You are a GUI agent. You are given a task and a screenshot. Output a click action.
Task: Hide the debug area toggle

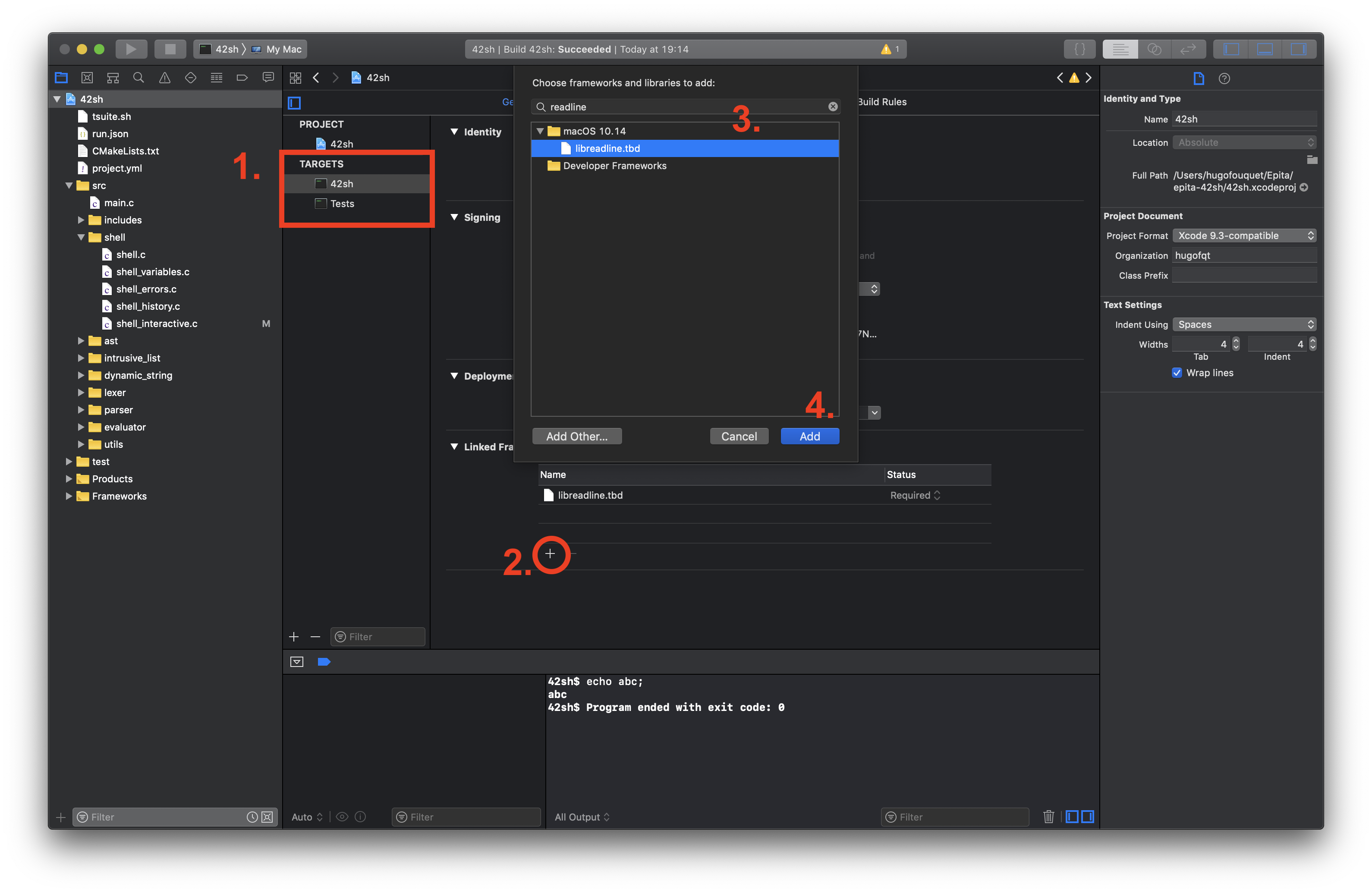click(296, 661)
